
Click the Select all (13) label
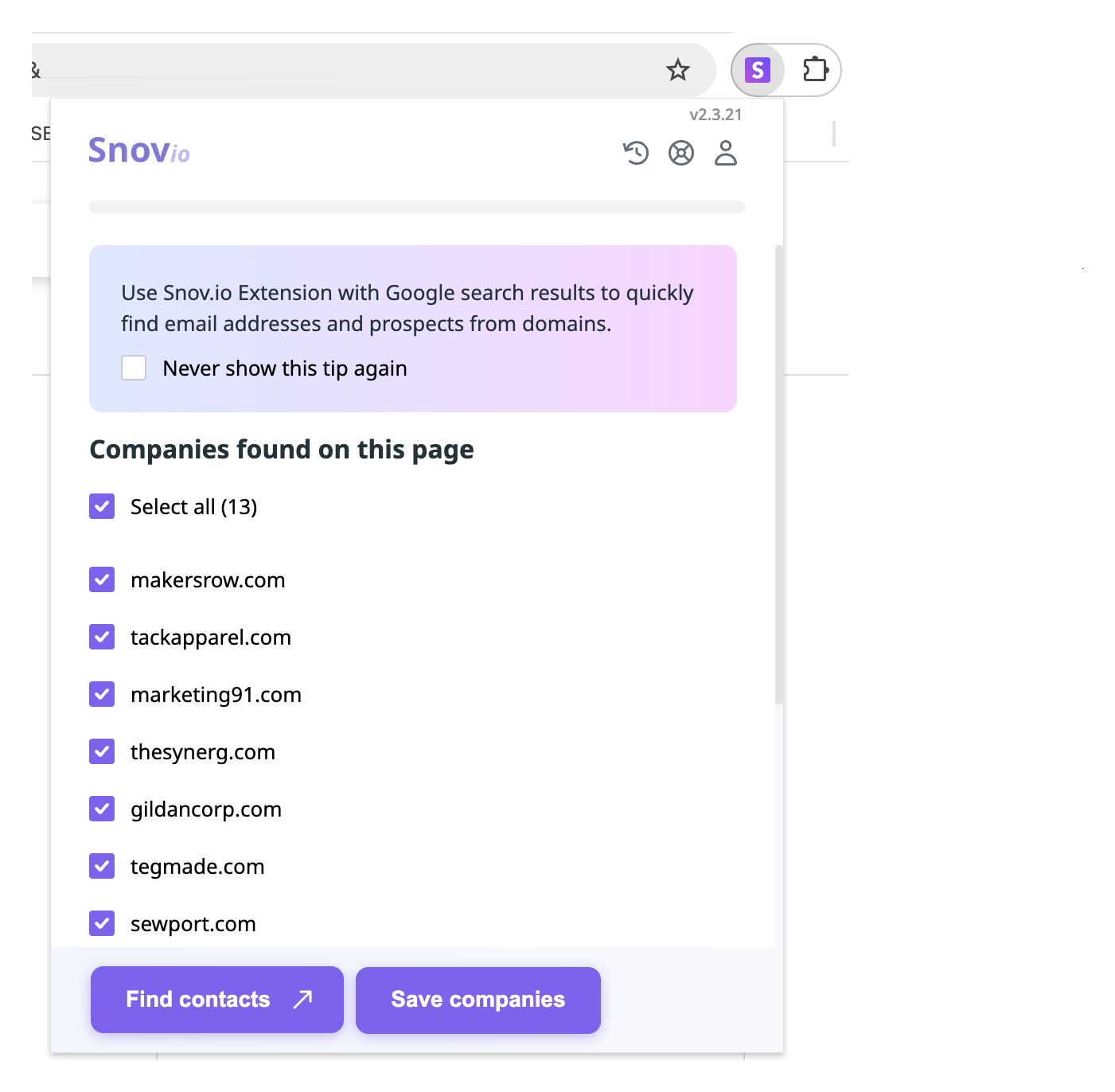point(193,507)
